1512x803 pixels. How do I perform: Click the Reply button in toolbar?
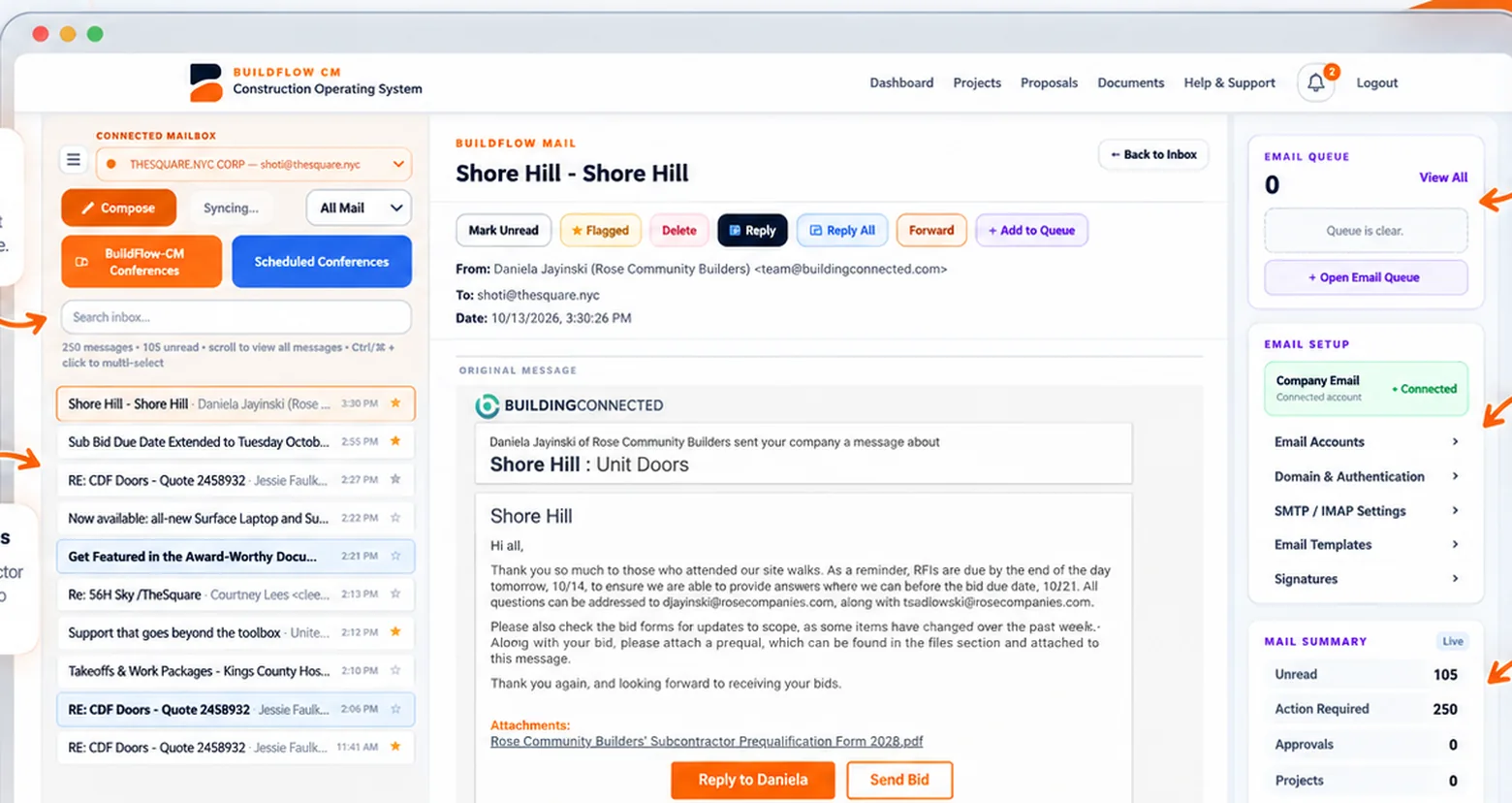pos(752,230)
